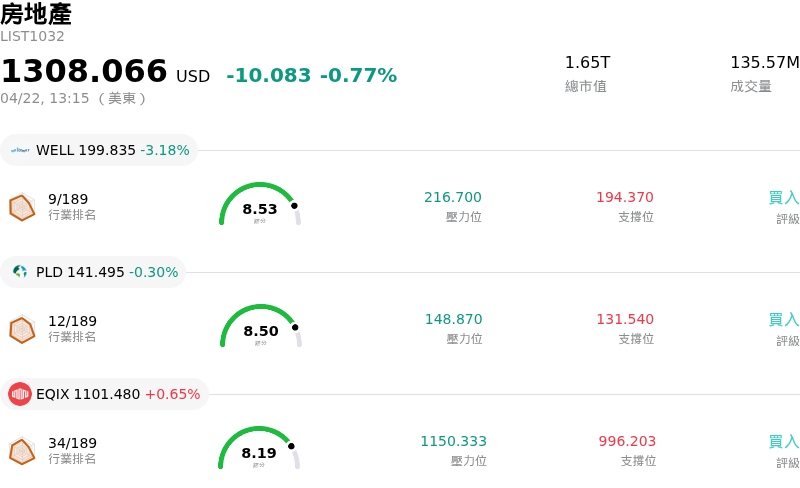Screen dimensions: 800x488
Task: Click PLD's 131.540 support level
Action: 625,320
